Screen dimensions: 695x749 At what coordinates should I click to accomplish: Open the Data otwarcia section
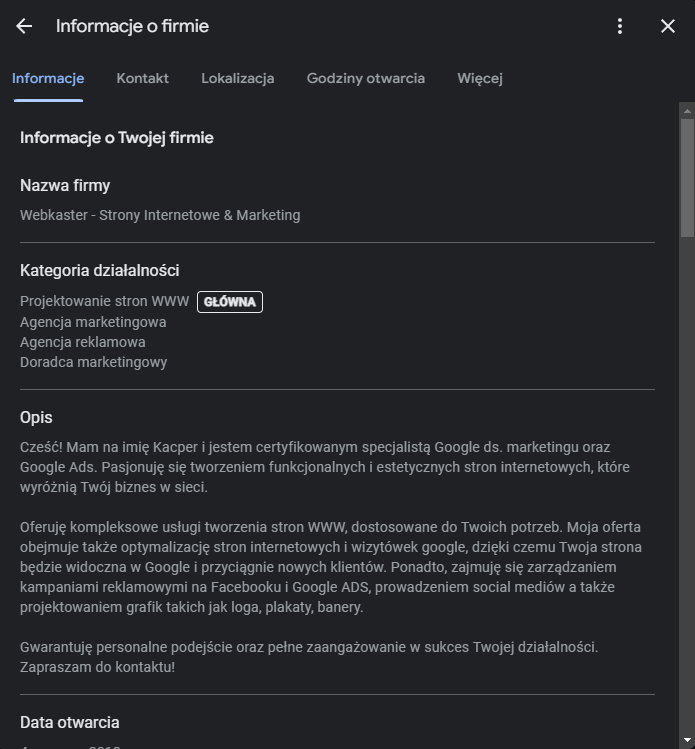point(70,722)
